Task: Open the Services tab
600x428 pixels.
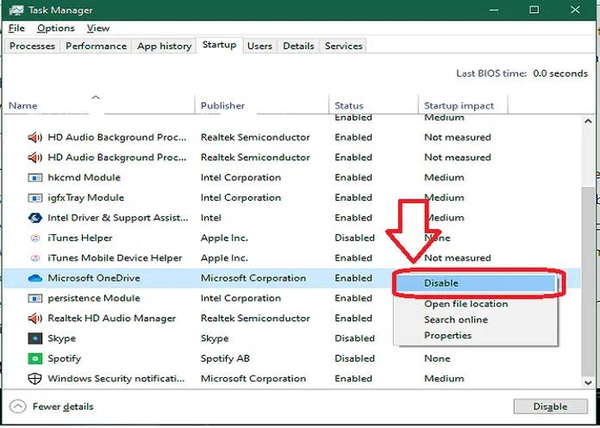Action: point(344,46)
